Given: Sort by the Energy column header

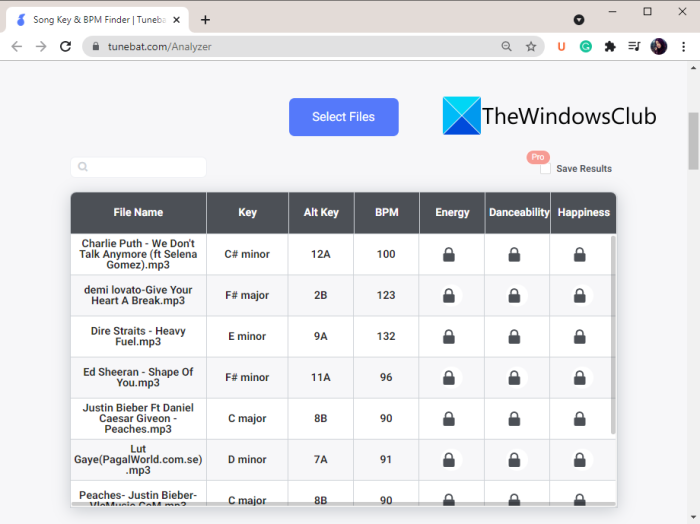Looking at the screenshot, I should (x=452, y=212).
